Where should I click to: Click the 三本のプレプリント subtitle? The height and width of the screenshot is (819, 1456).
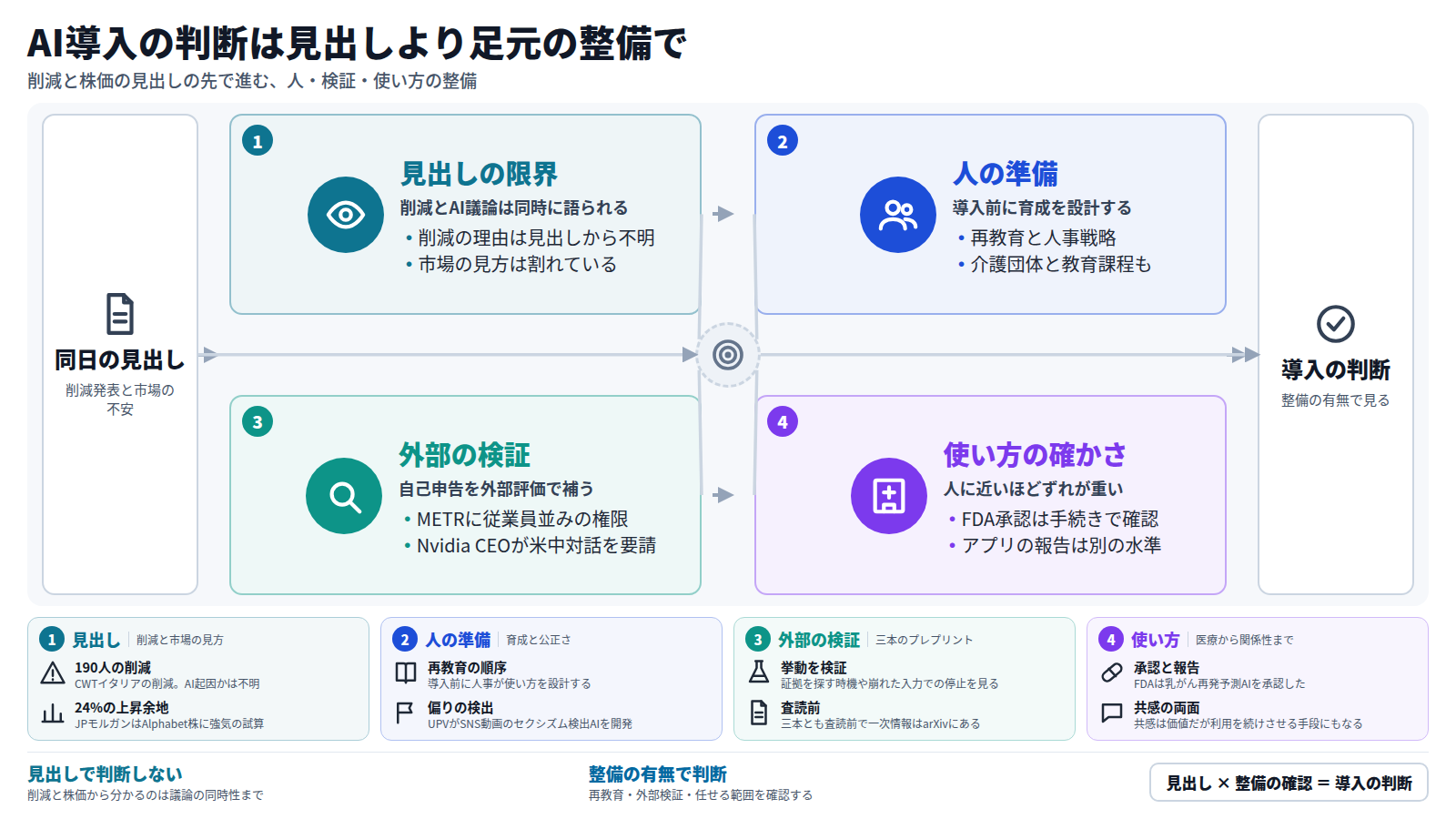coord(924,640)
